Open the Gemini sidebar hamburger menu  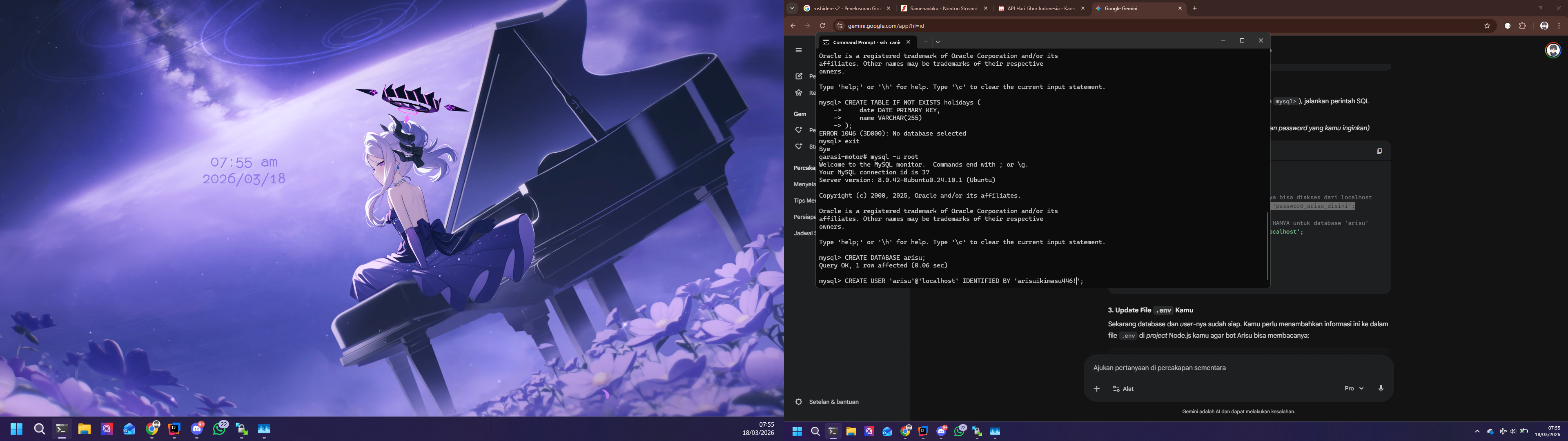(799, 51)
